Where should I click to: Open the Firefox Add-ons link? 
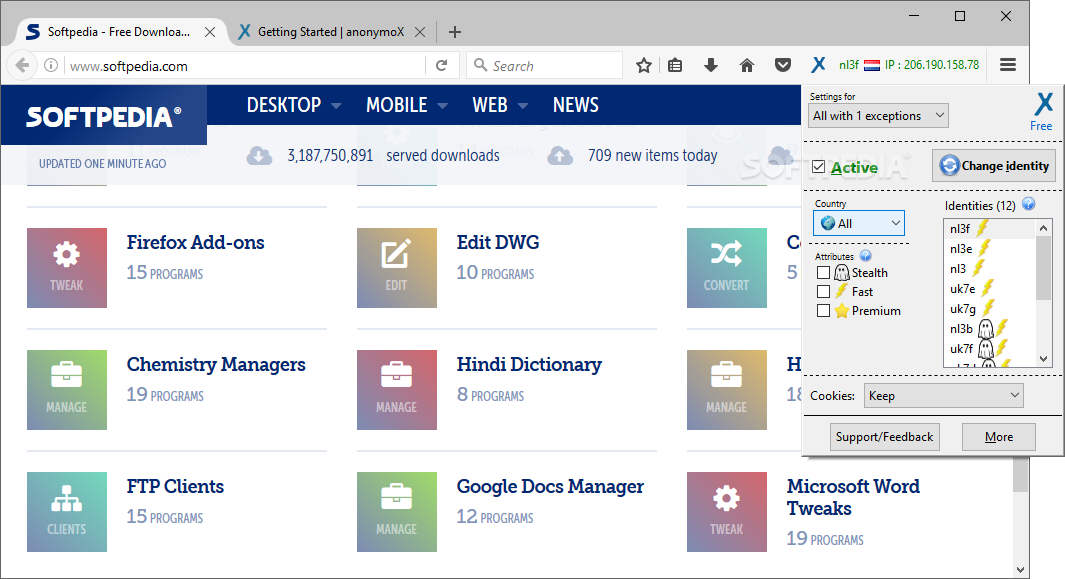pyautogui.click(x=196, y=243)
